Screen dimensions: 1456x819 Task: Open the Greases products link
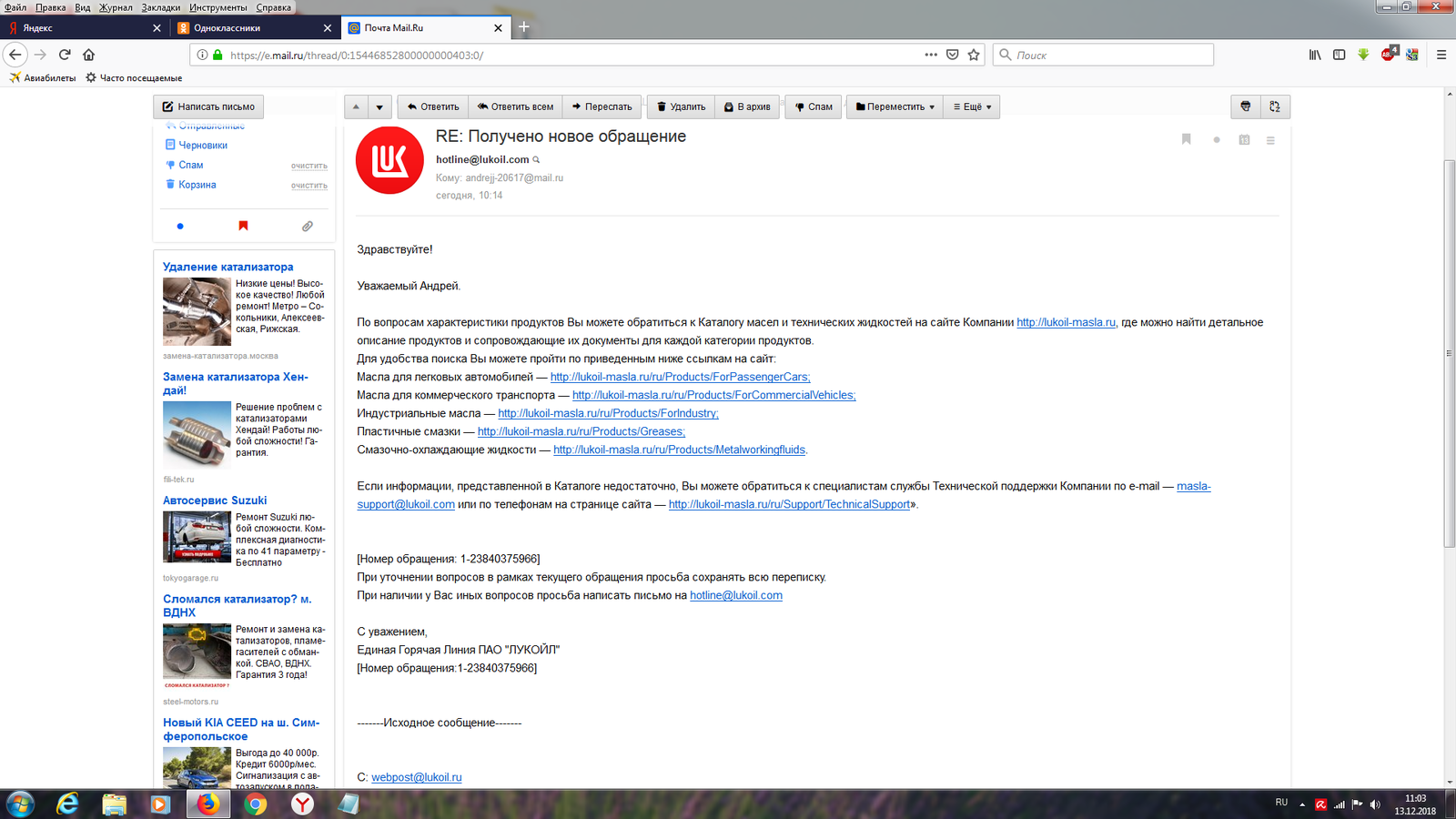point(581,431)
